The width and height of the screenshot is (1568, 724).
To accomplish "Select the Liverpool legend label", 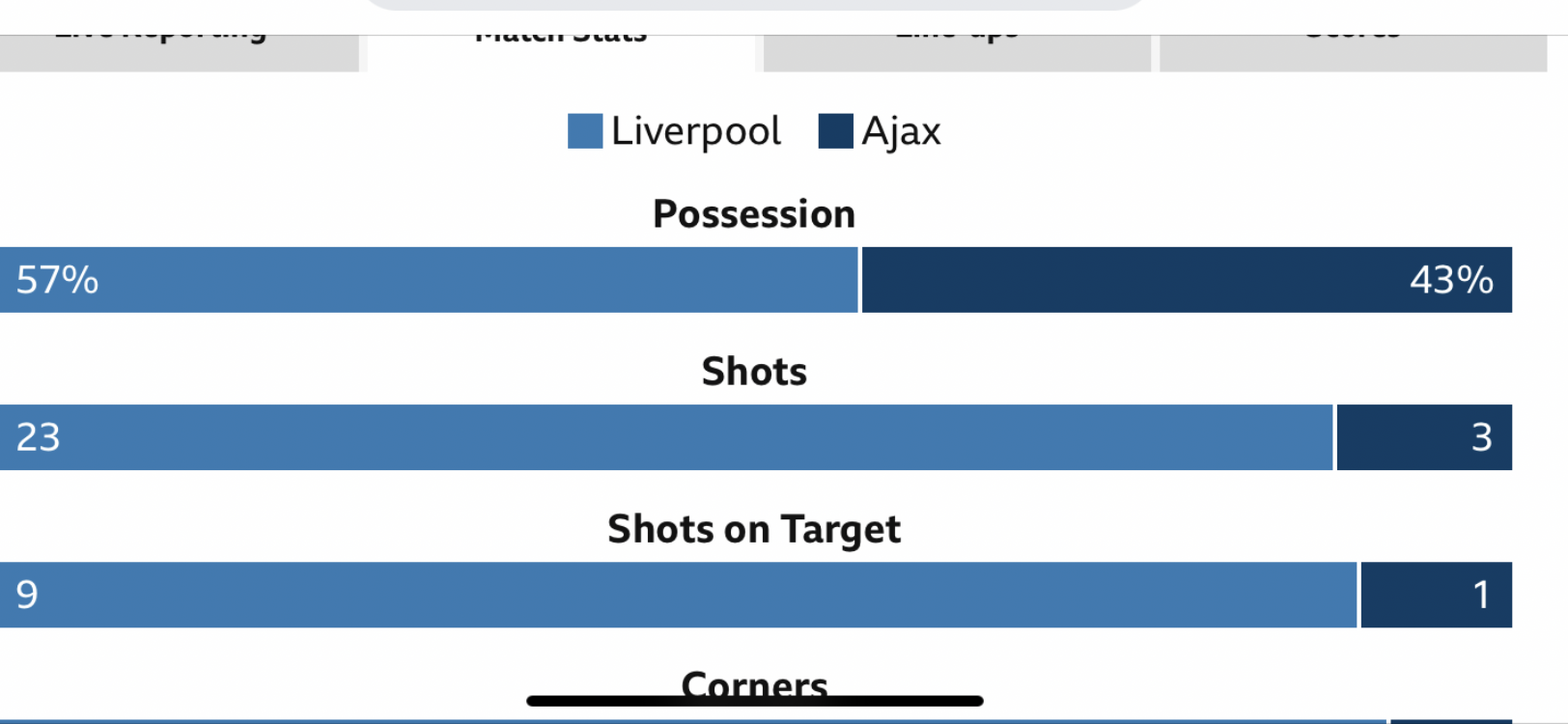I will tap(696, 131).
